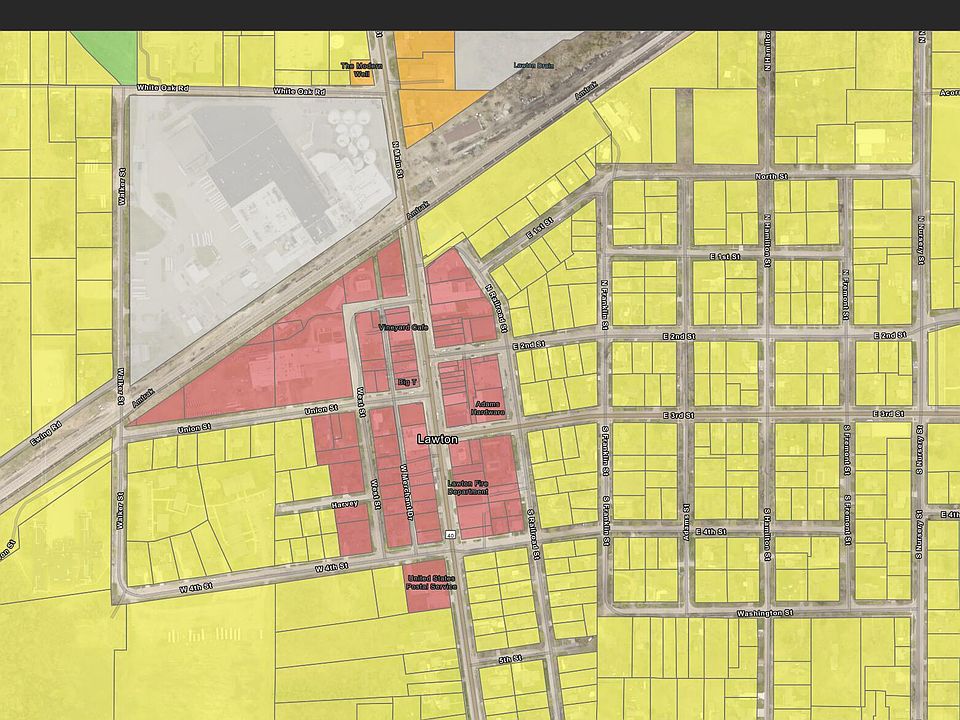The height and width of the screenshot is (720, 960).
Task: Click the N Franklin St label
Action: coord(604,304)
